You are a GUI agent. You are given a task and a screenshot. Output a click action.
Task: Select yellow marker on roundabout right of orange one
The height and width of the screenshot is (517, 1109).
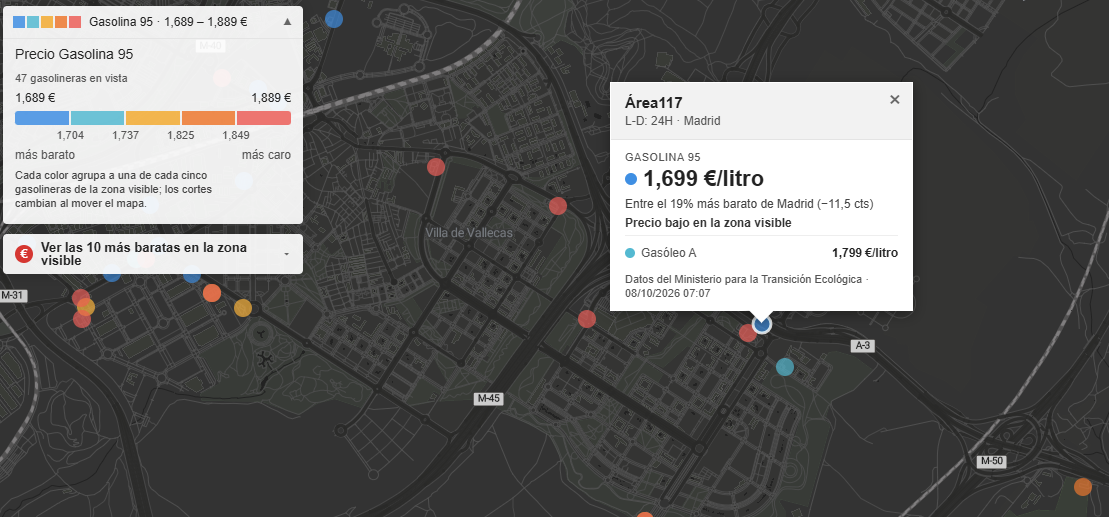click(x=243, y=308)
